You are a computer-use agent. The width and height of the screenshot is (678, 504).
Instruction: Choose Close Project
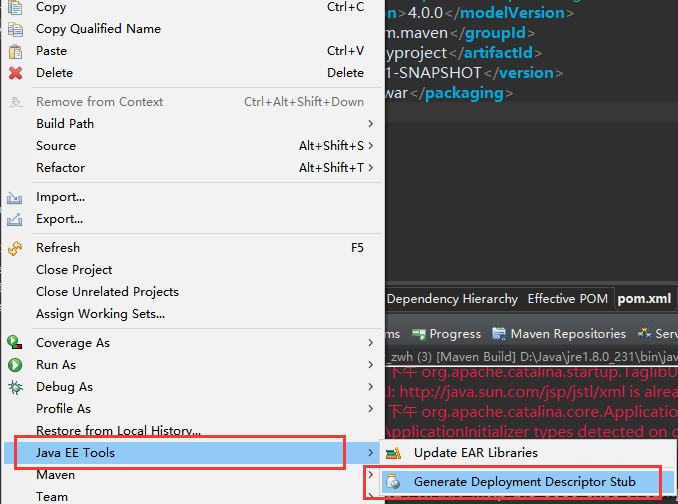click(x=74, y=270)
